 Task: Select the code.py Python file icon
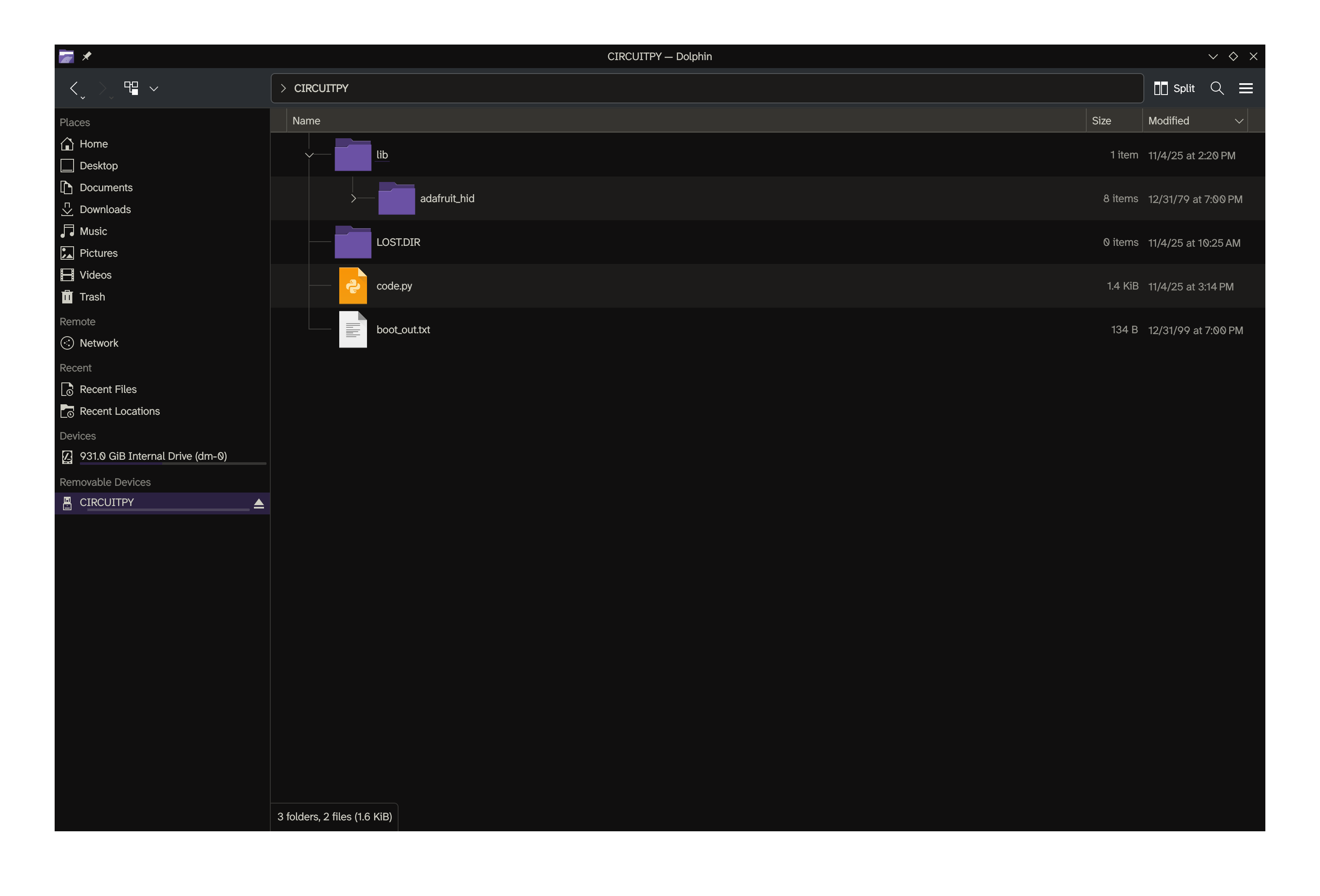(x=353, y=286)
